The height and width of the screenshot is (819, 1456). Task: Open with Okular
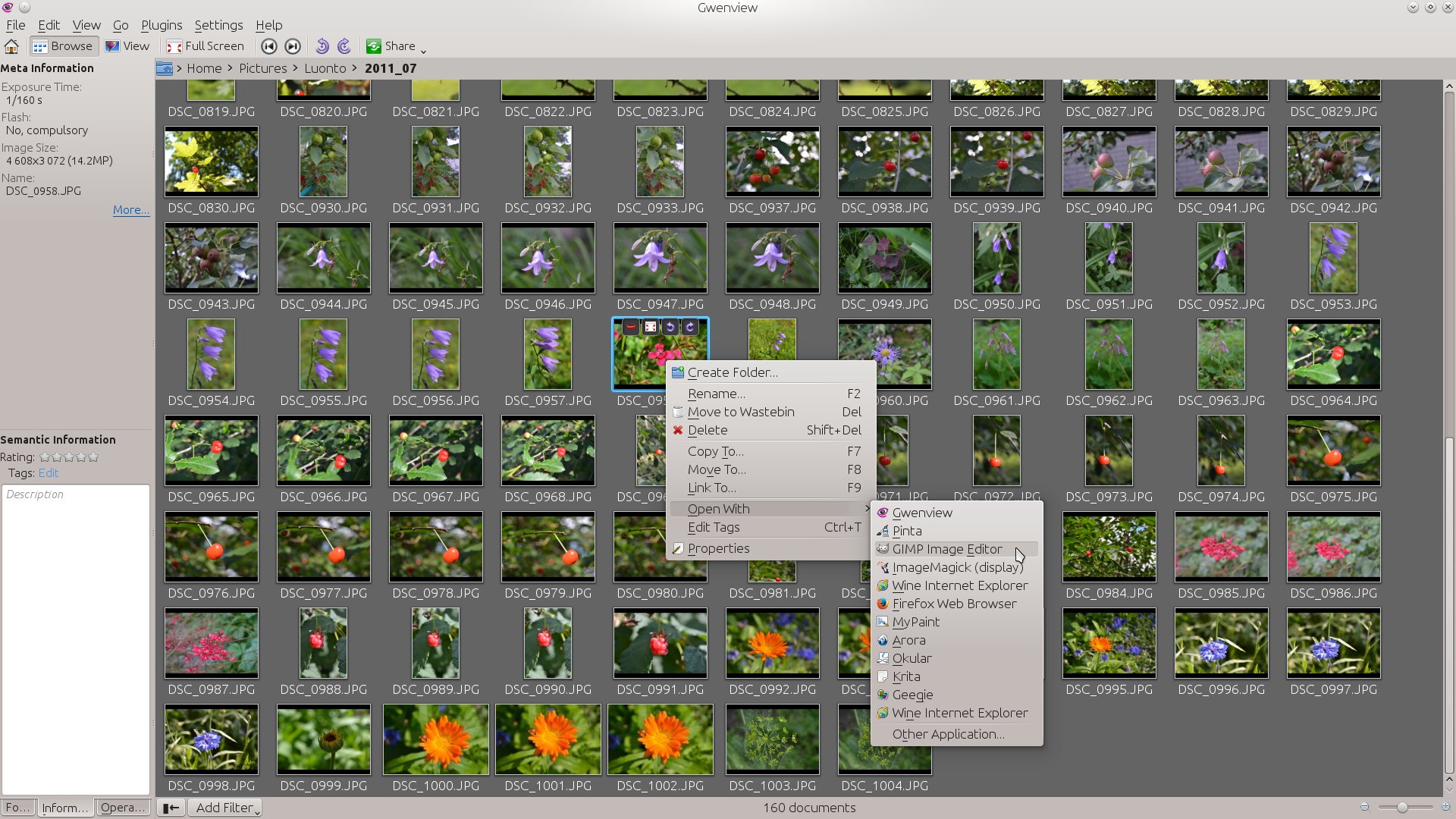957,658
